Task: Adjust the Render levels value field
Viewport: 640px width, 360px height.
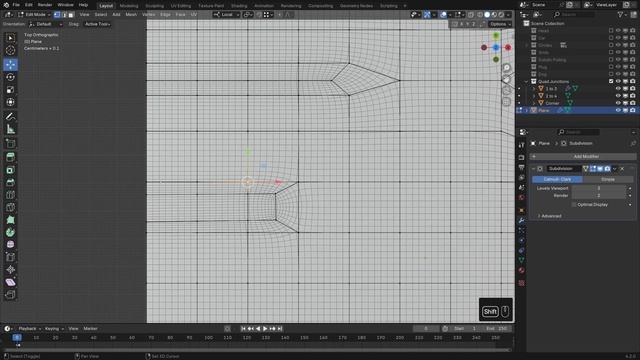Action: tap(599, 196)
